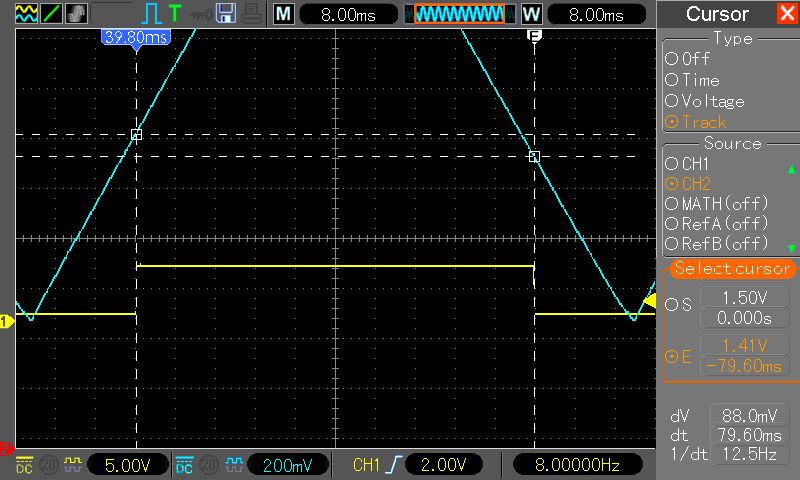
Task: Click the yellow trigger level arrow
Action: tap(649, 301)
